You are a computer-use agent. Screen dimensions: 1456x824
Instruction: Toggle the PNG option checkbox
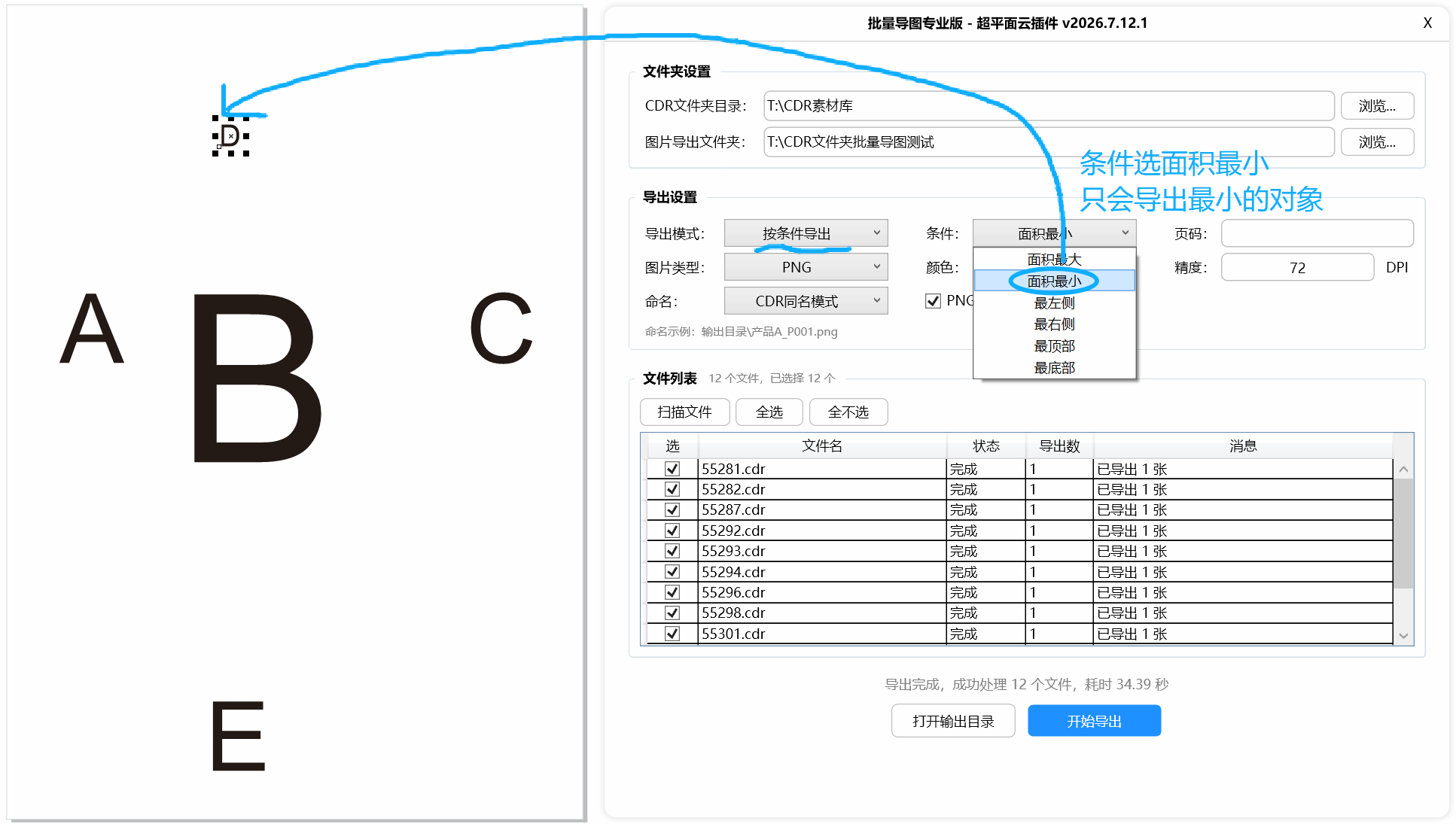(x=933, y=301)
